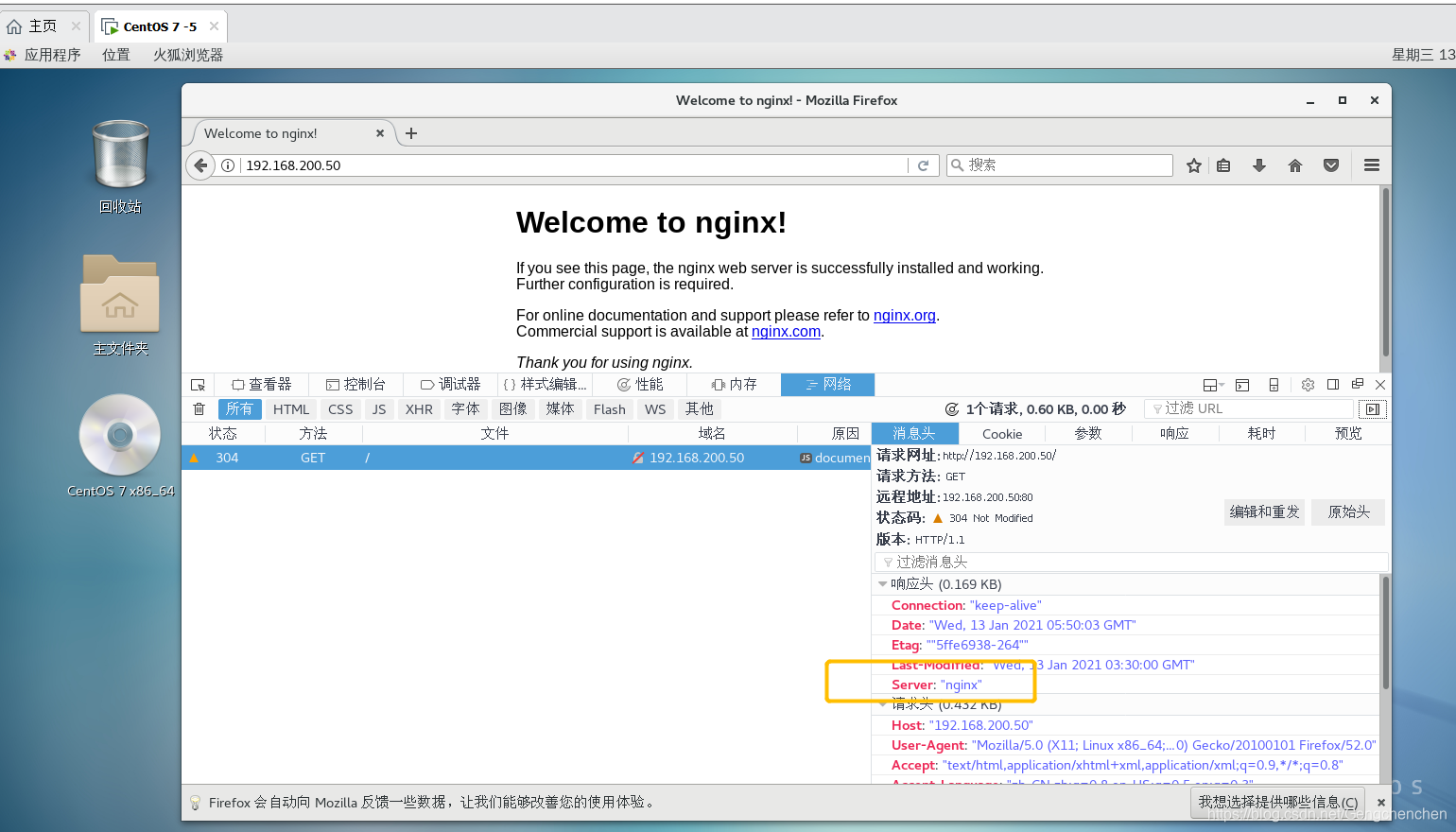
Task: Open the 位置 places menu
Action: click(116, 55)
